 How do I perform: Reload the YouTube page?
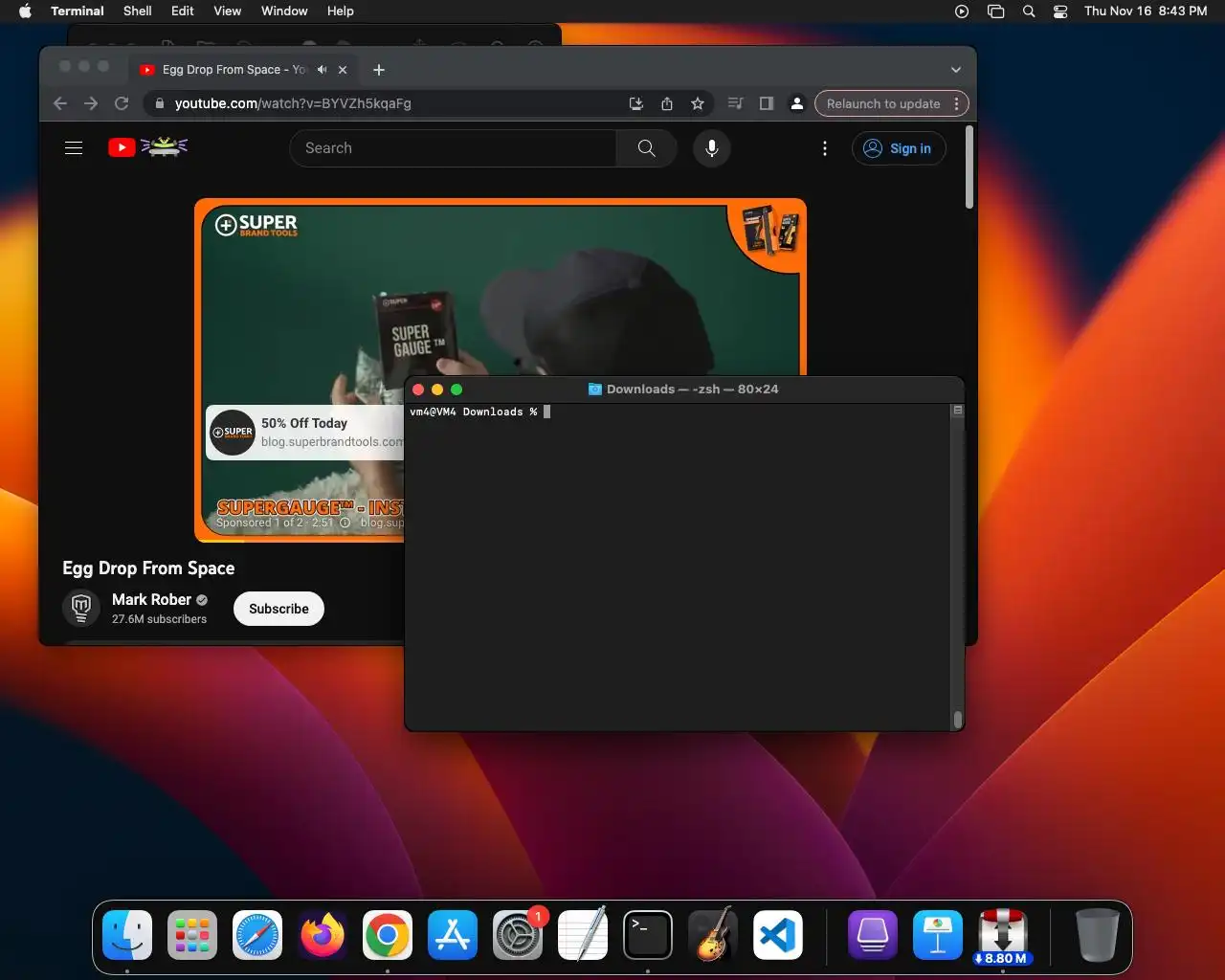coord(122,103)
